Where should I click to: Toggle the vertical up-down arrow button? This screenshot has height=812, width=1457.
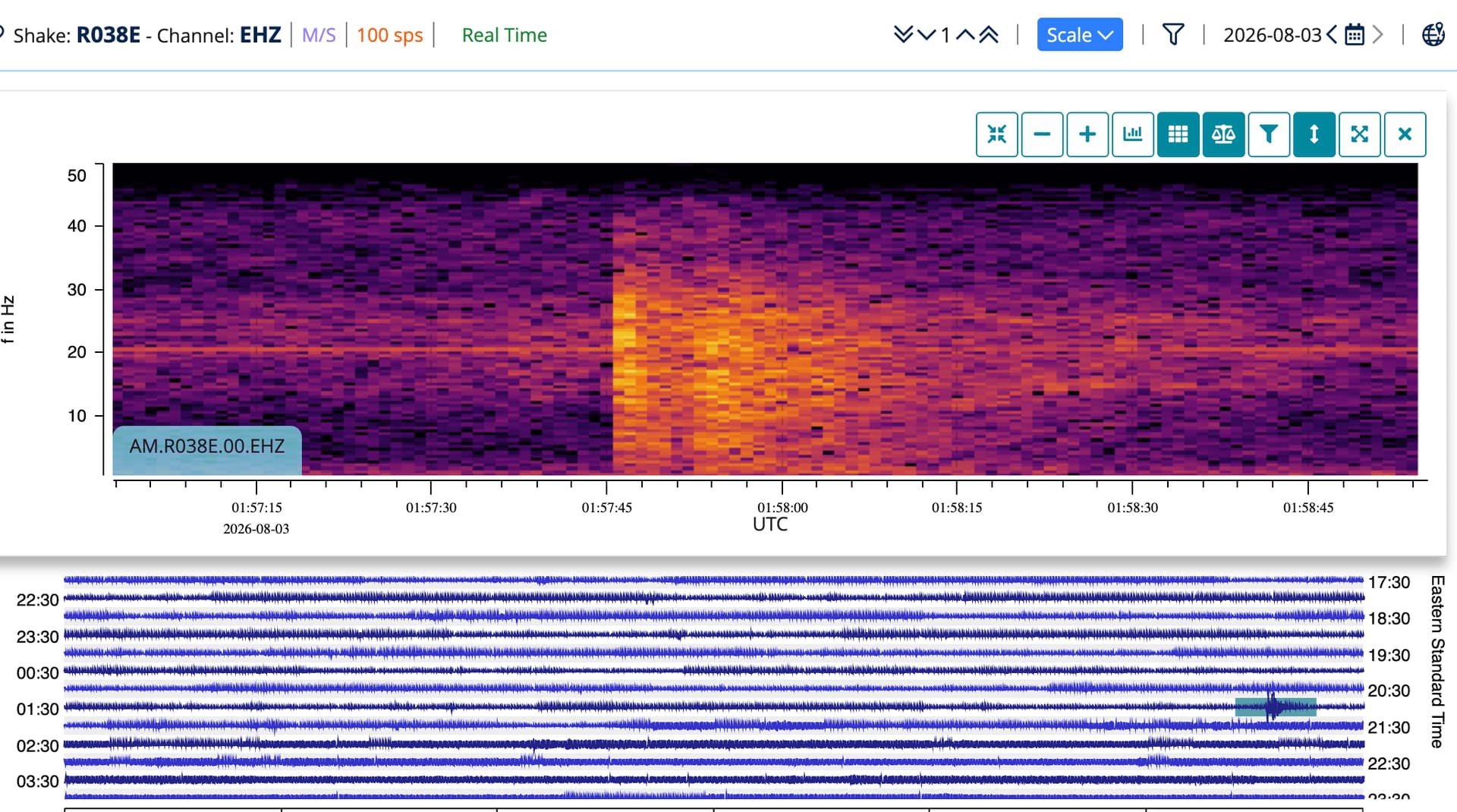click(x=1314, y=134)
